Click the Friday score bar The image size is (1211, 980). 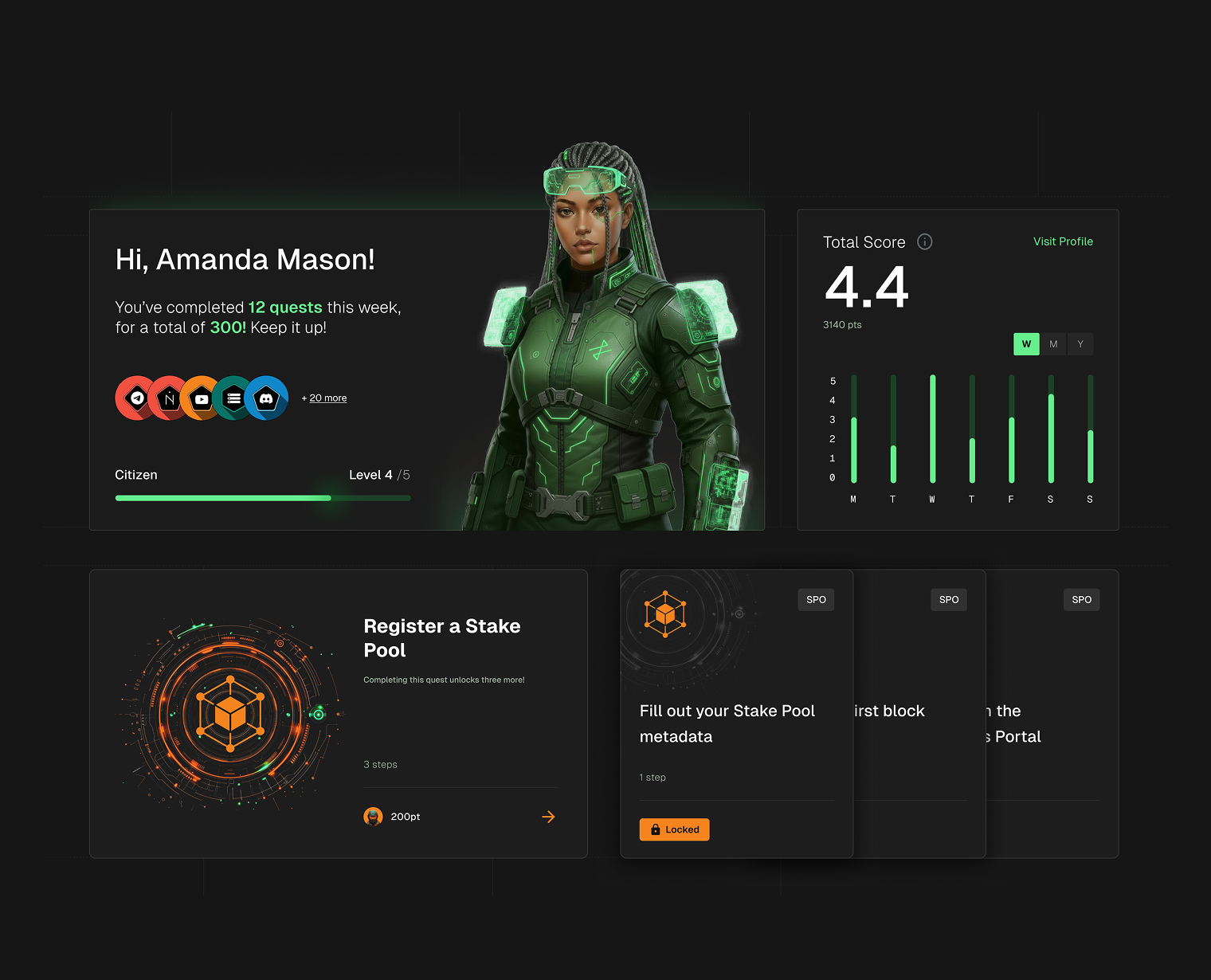[1011, 429]
